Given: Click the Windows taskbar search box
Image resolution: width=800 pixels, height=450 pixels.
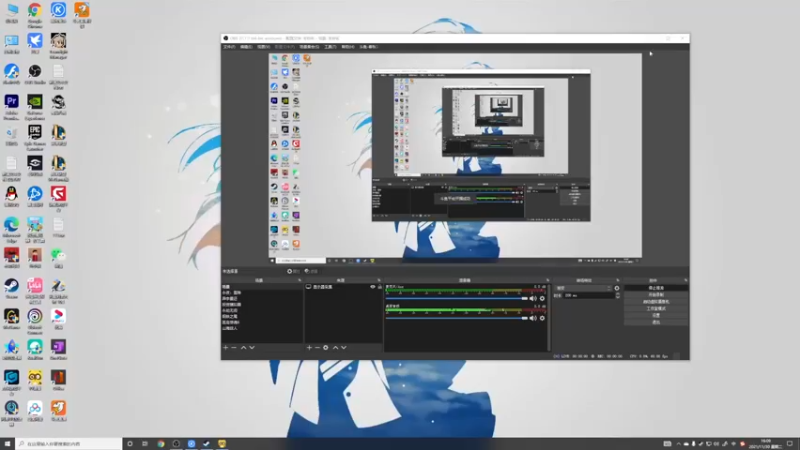Looking at the screenshot, I should point(69,444).
